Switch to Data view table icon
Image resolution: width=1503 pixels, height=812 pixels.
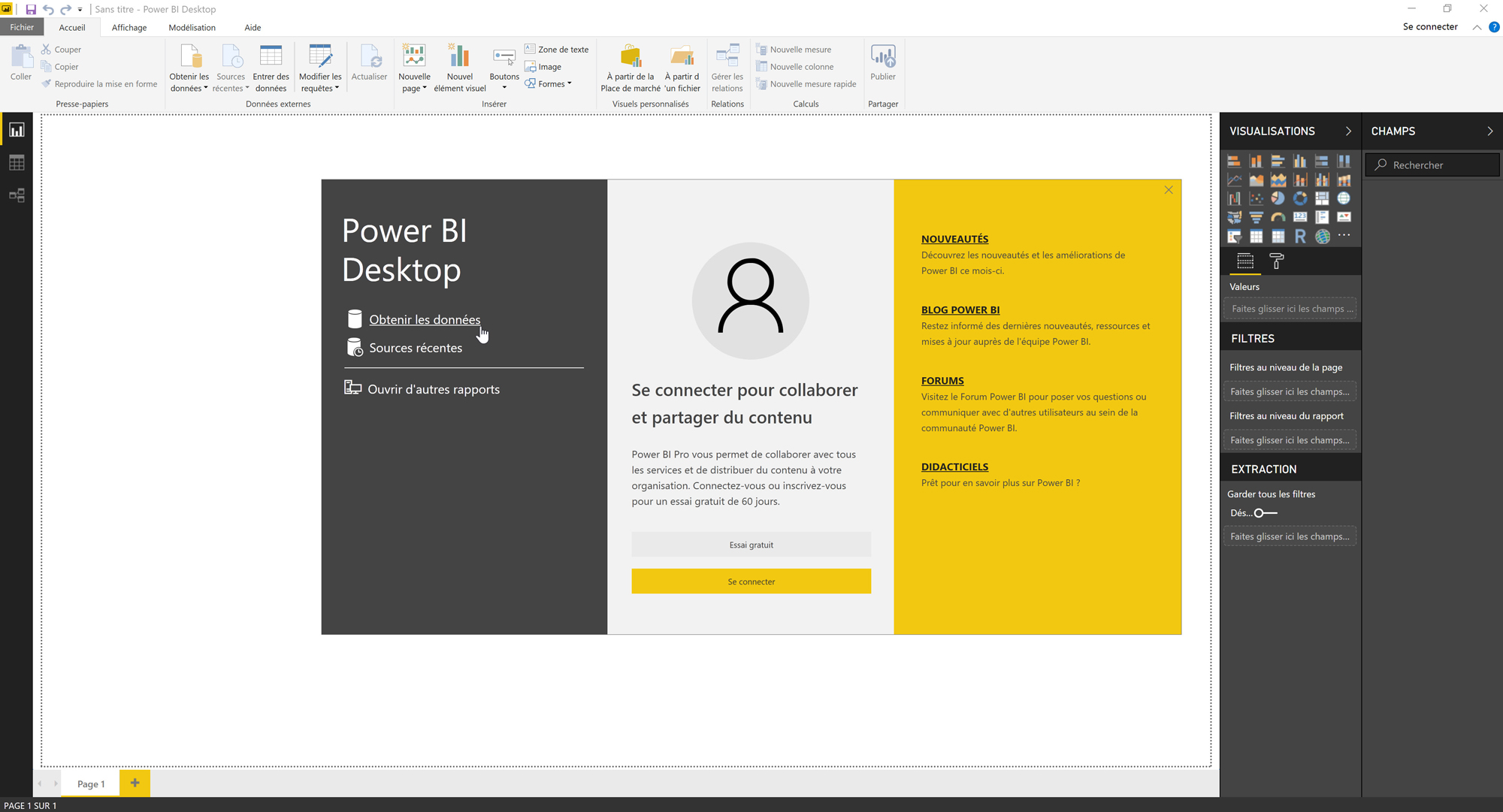[x=17, y=163]
